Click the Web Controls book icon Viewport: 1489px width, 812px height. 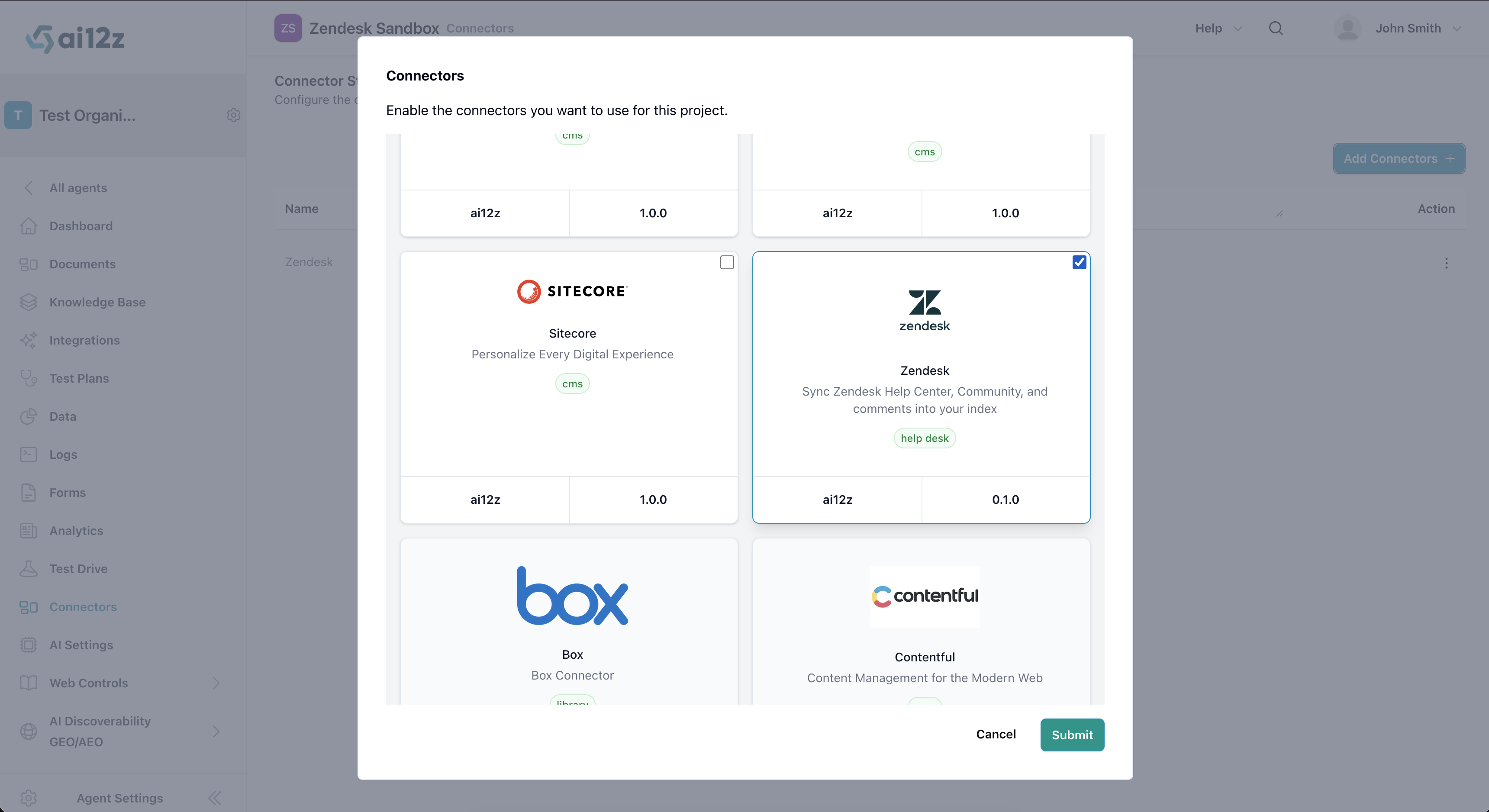(x=28, y=683)
